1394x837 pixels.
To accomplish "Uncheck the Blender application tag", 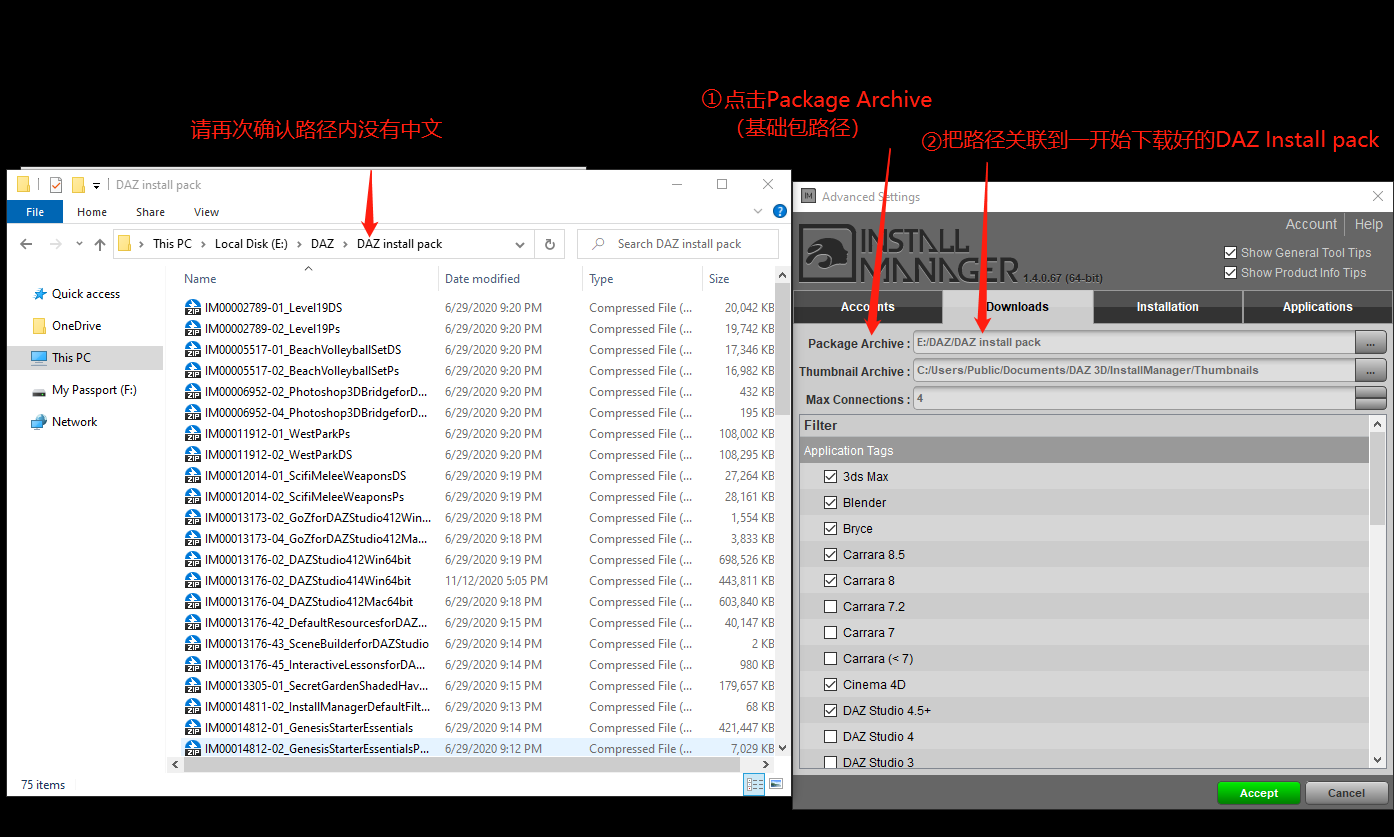I will click(830, 503).
